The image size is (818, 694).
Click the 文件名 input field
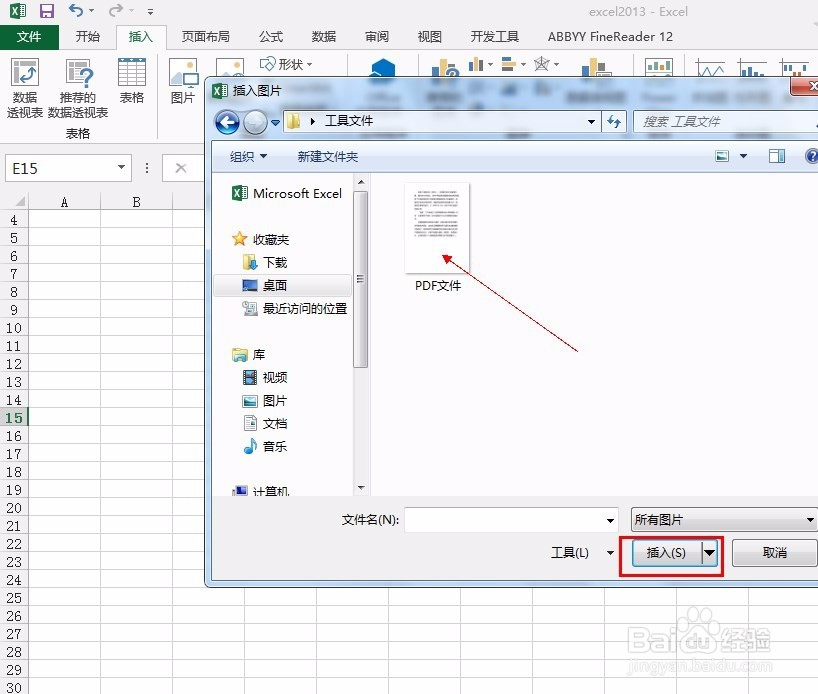511,520
